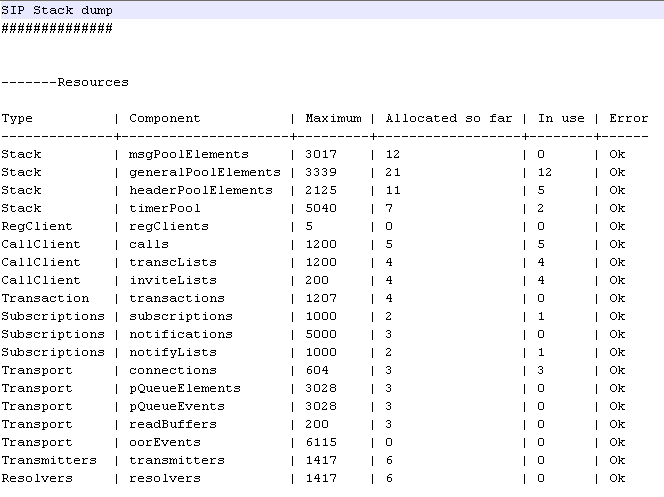
Task: Click the 'Transmitters' type cell
Action: coord(49,460)
